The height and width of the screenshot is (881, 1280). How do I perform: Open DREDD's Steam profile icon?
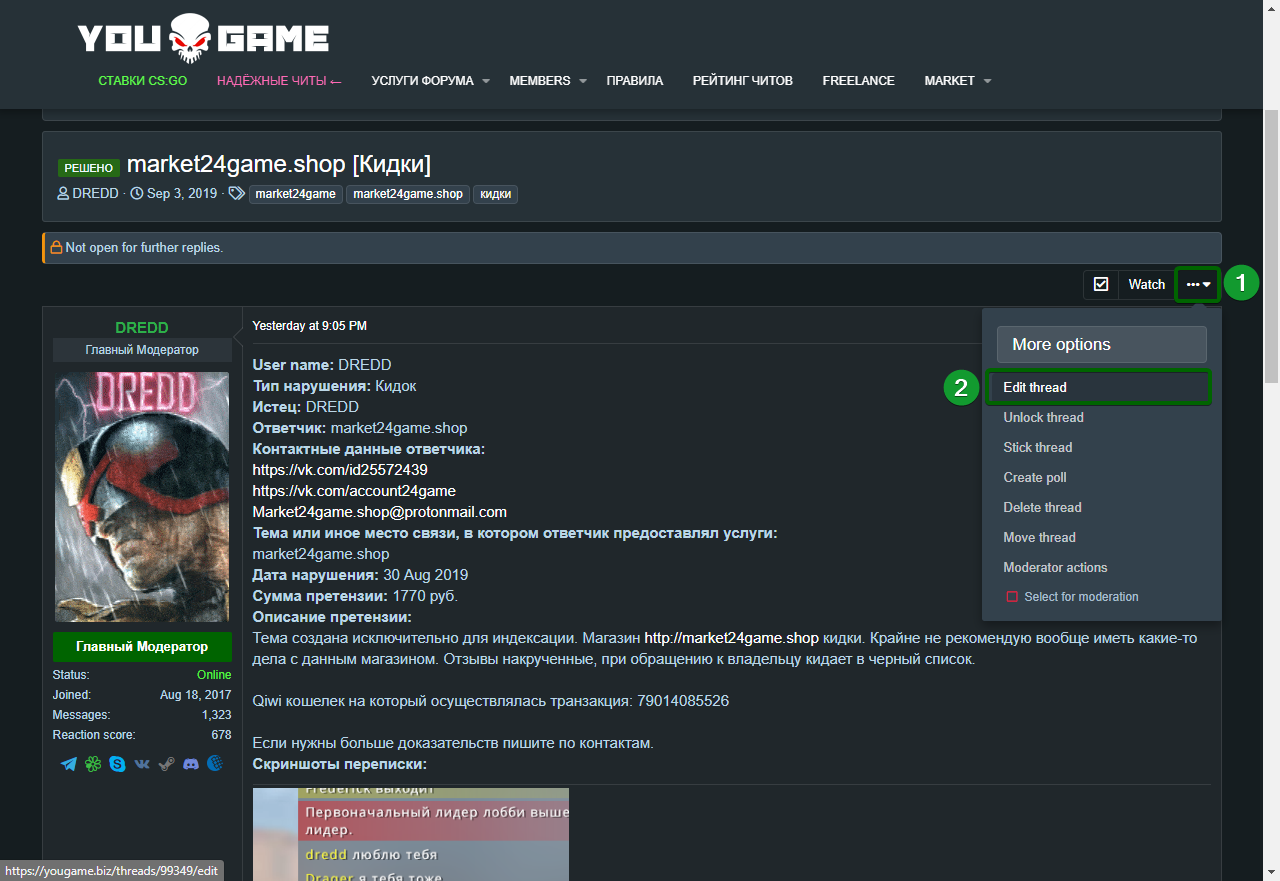coord(166,764)
